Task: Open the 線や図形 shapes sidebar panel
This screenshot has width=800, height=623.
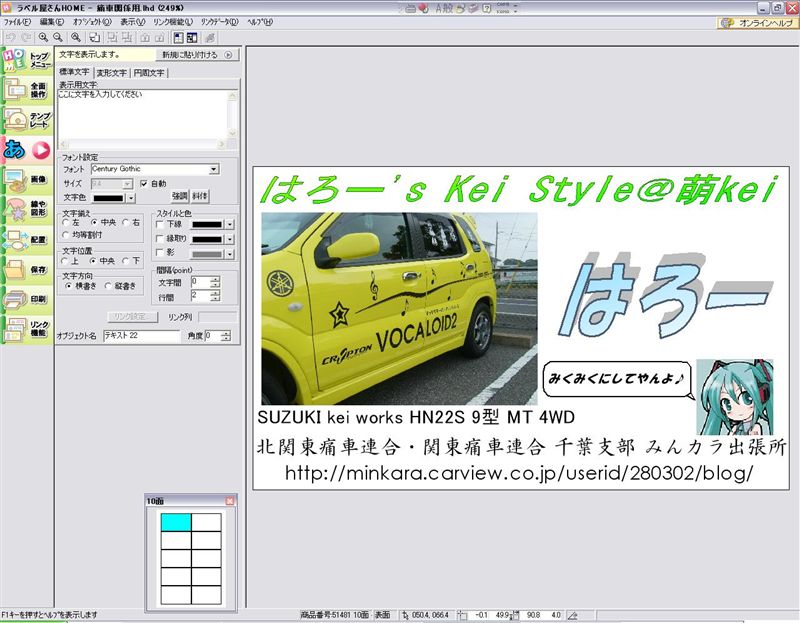Action: coord(27,209)
